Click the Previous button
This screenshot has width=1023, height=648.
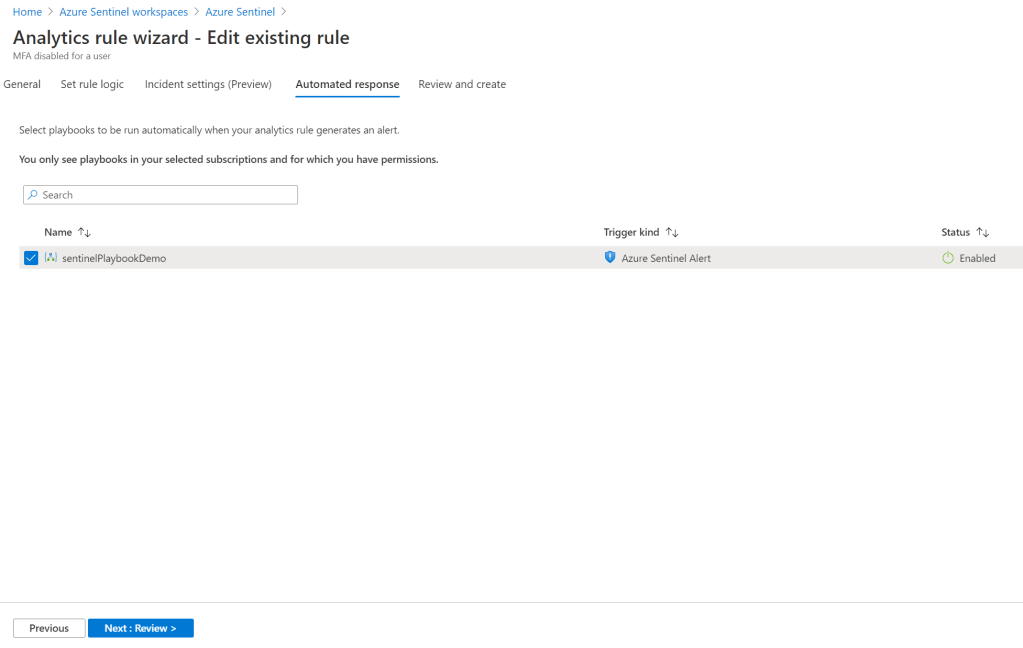click(x=49, y=628)
